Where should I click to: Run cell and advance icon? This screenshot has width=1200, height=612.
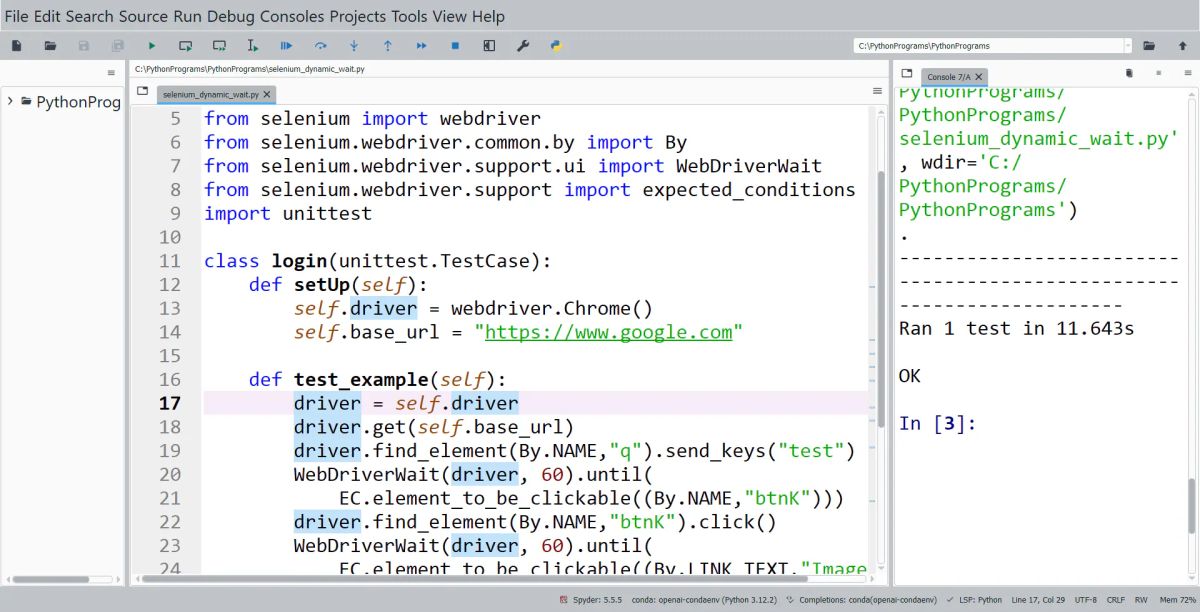coord(219,46)
